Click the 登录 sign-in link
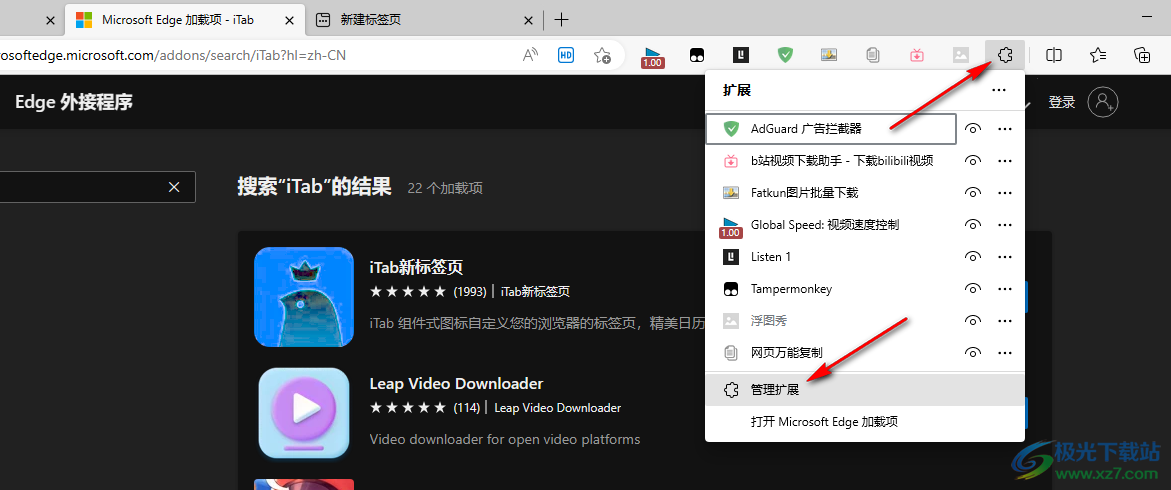Image resolution: width=1171 pixels, height=490 pixels. (x=1061, y=102)
